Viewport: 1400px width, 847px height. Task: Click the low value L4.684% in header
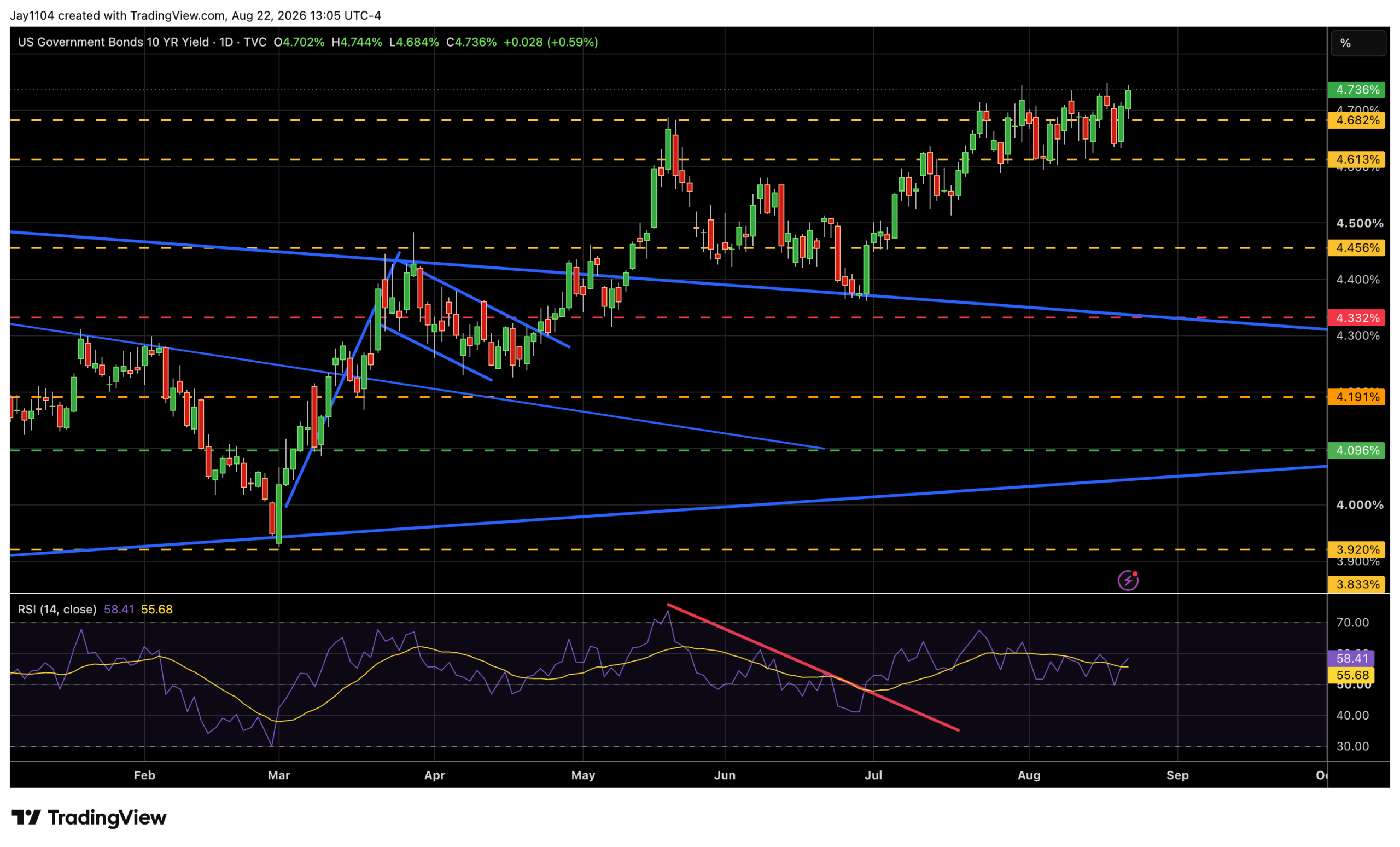[414, 42]
